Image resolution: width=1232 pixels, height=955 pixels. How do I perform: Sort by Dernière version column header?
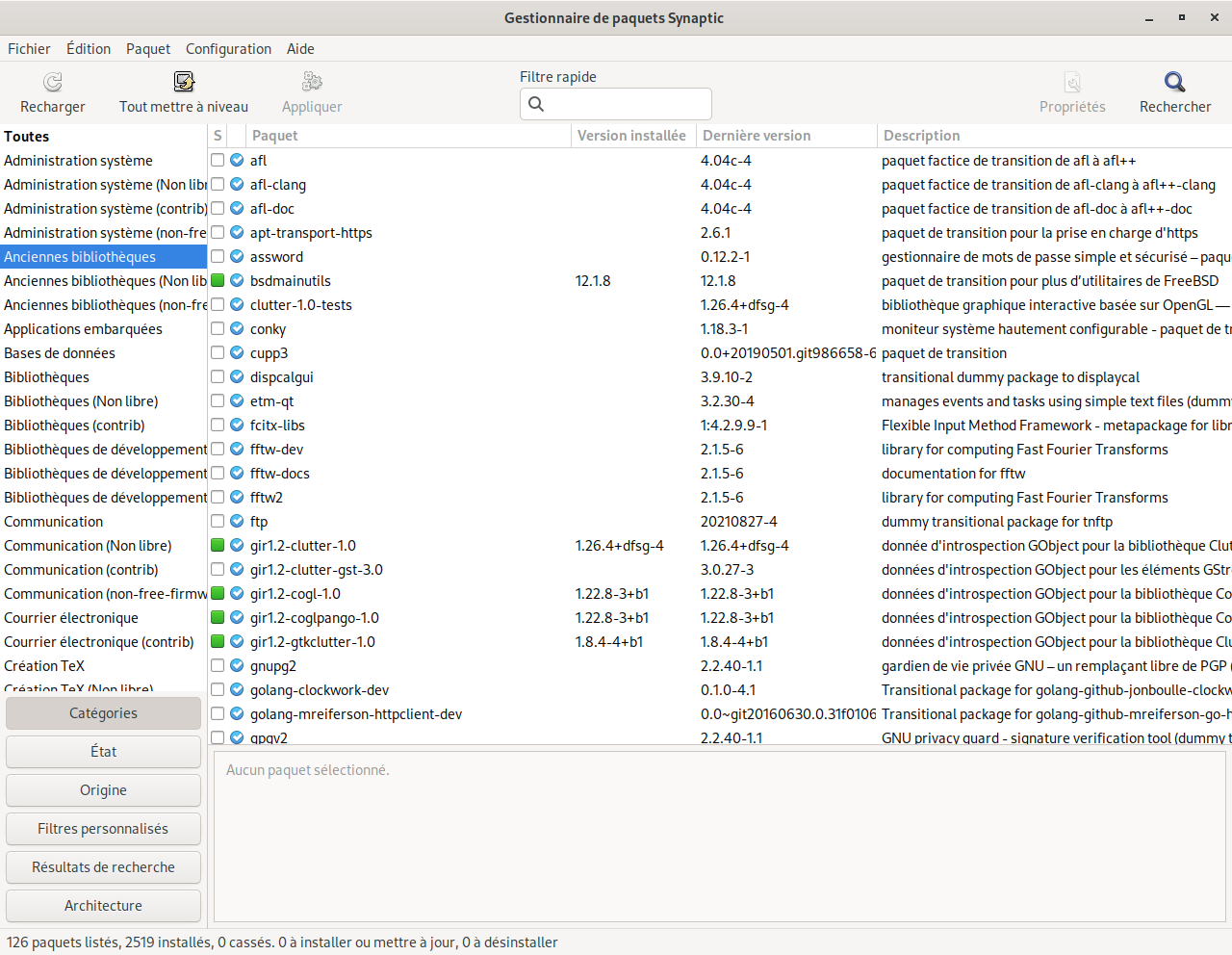coord(785,136)
